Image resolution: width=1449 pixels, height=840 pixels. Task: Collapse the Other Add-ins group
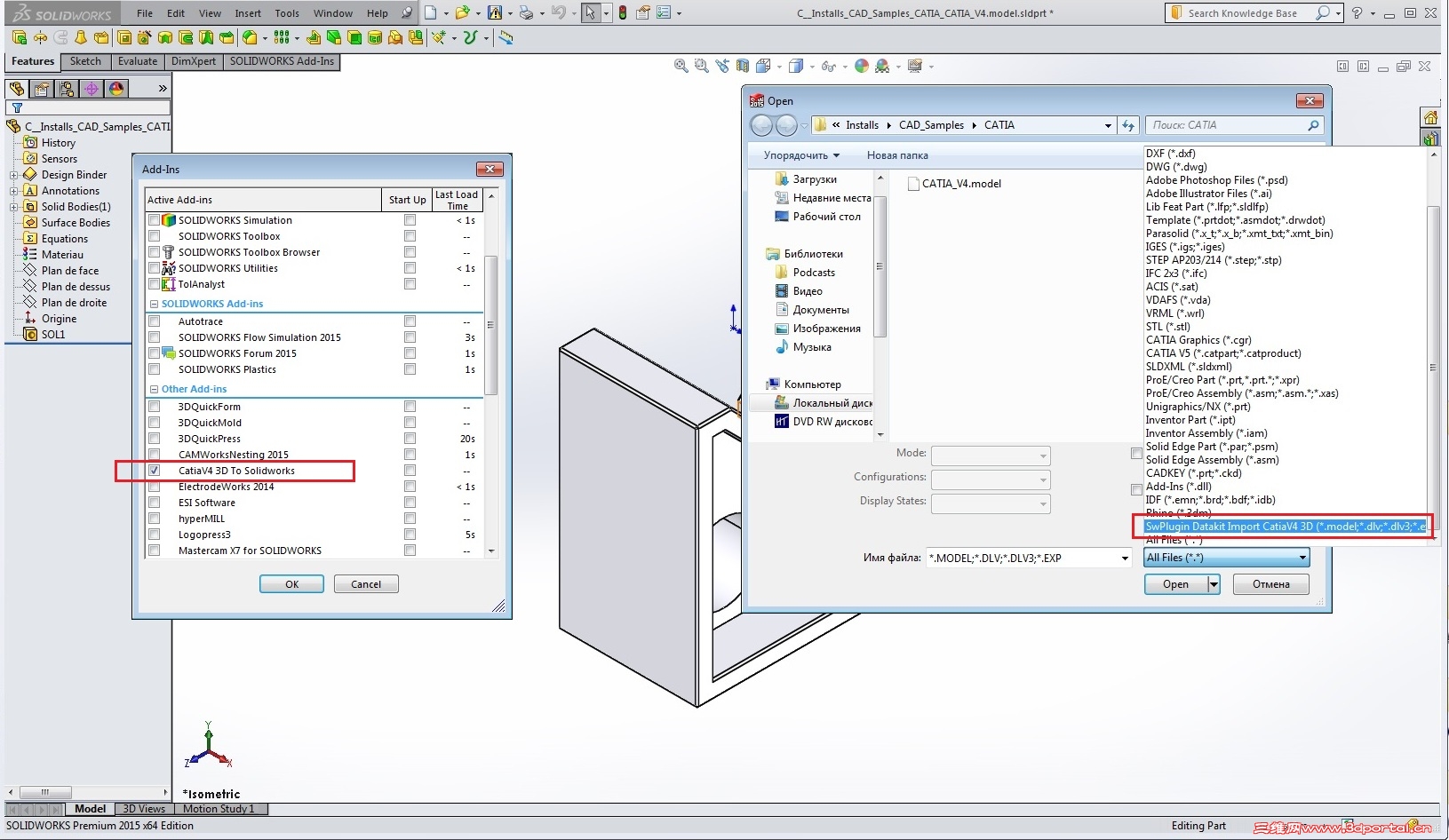[x=155, y=389]
